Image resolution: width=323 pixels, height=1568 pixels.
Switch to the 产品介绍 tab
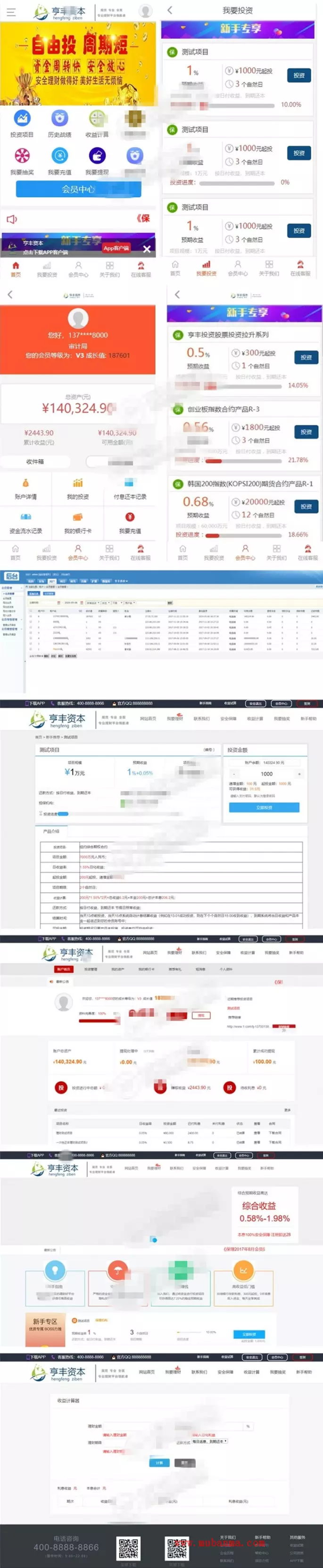(51, 831)
